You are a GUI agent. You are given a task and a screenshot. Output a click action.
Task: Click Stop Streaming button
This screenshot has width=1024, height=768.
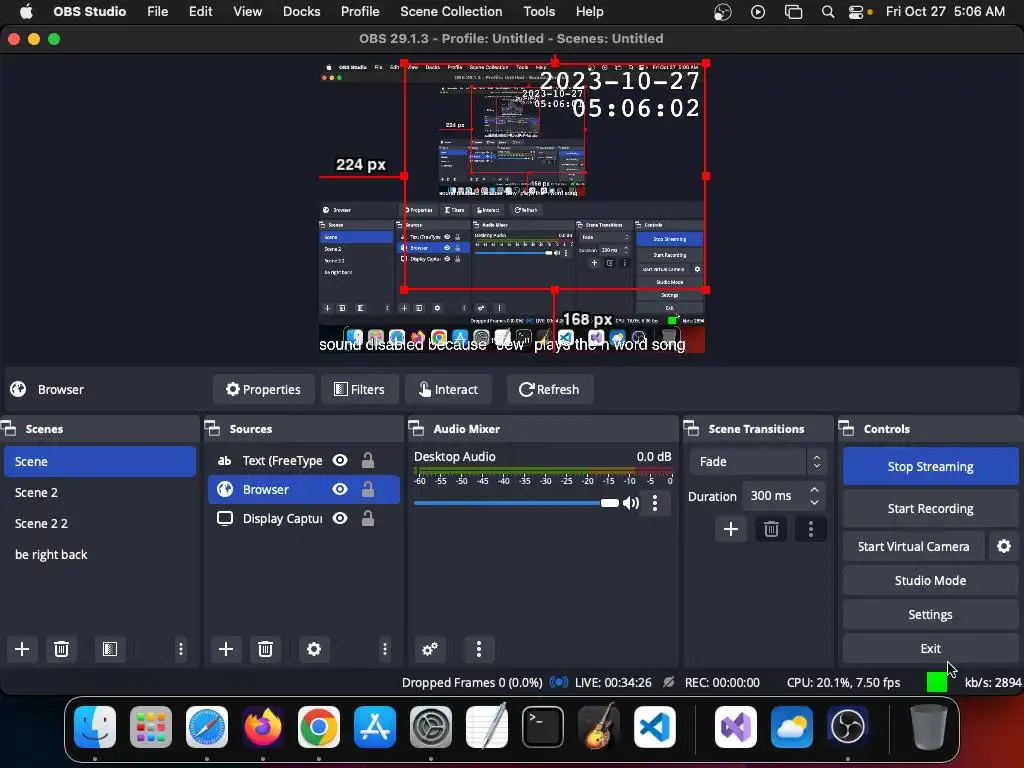[x=930, y=466]
